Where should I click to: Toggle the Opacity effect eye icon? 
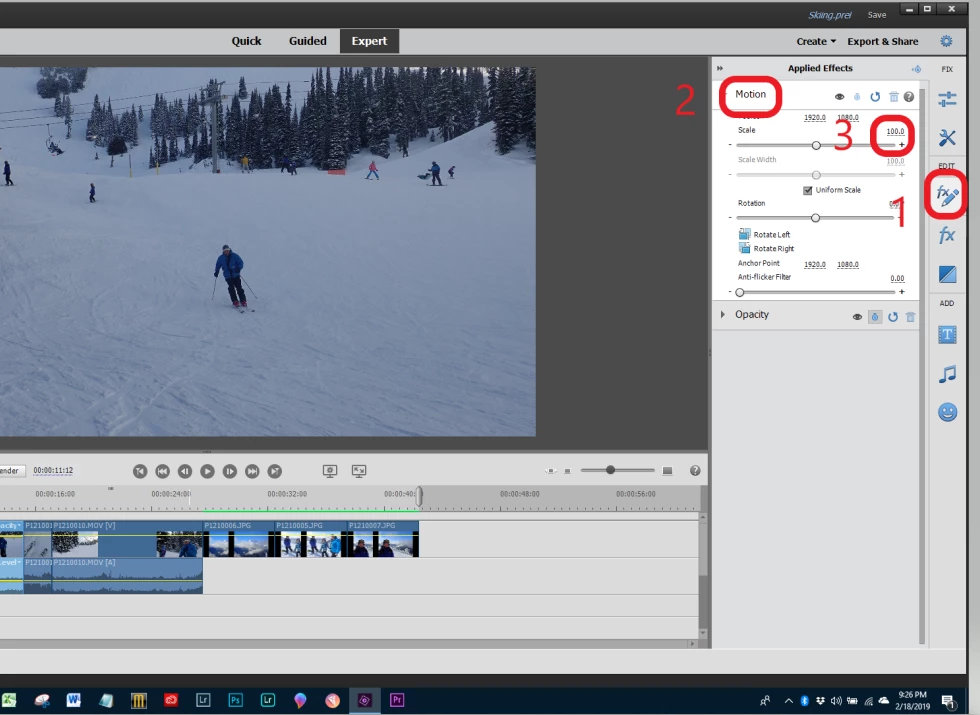[x=857, y=317]
